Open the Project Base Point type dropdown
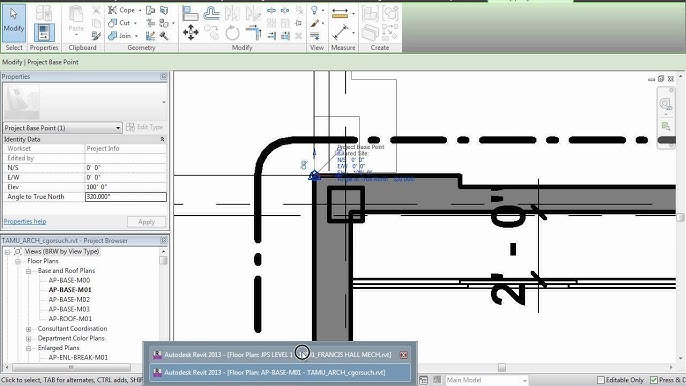Screen dimensions: 686x386 62,128
